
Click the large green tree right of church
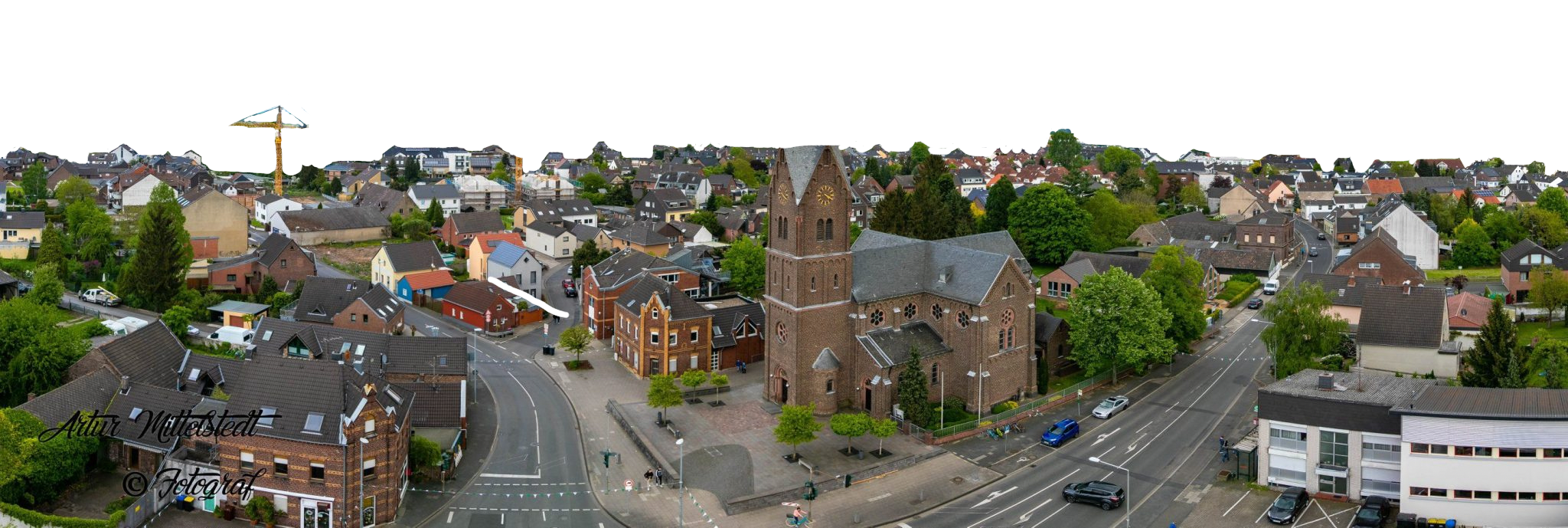pos(1119,322)
